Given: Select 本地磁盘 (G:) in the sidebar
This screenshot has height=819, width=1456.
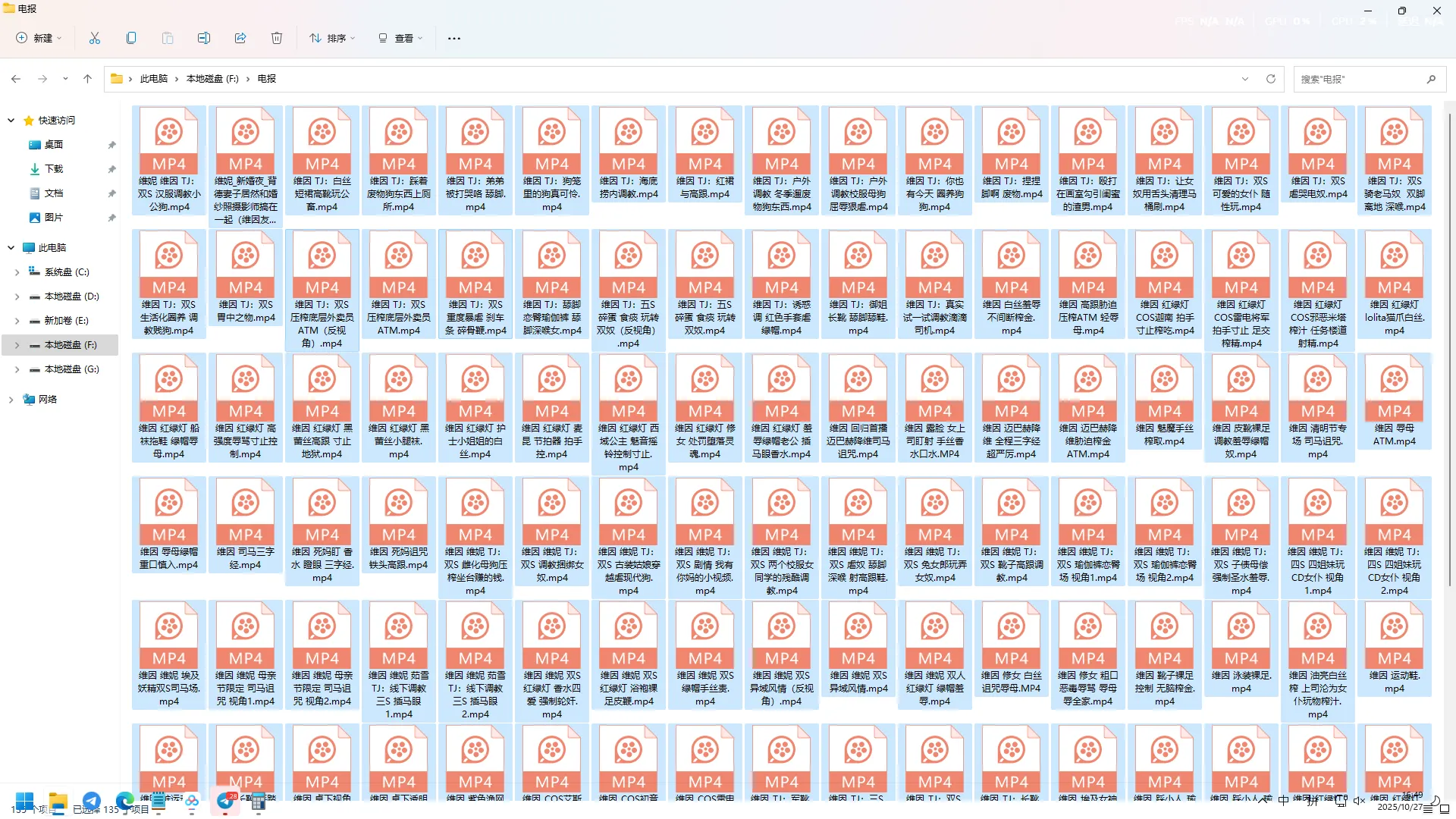Looking at the screenshot, I should 71,369.
